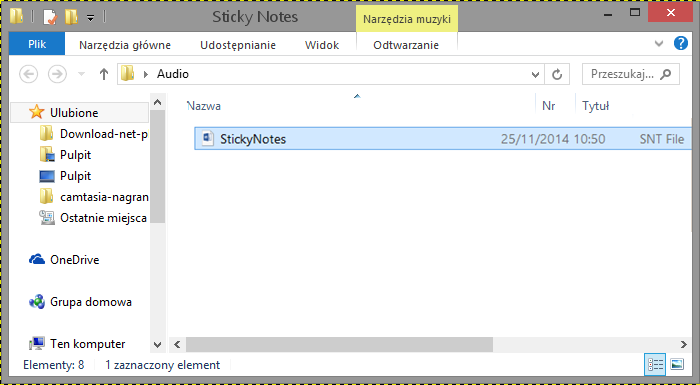Viewport: 700px width, 385px height.
Task: Open the Customize Quick Access Toolbar dropdown
Action: [x=90, y=18]
